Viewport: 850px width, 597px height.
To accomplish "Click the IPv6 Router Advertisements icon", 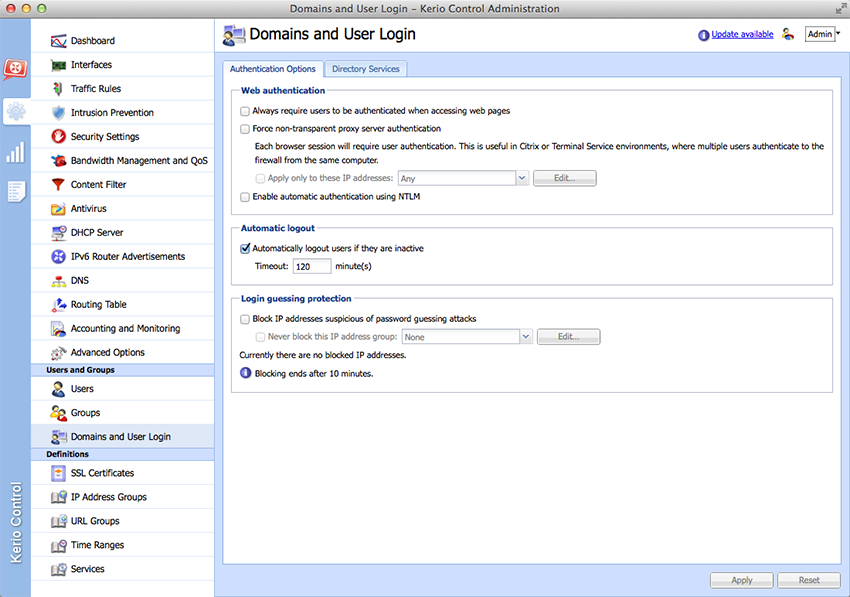I will [x=58, y=256].
